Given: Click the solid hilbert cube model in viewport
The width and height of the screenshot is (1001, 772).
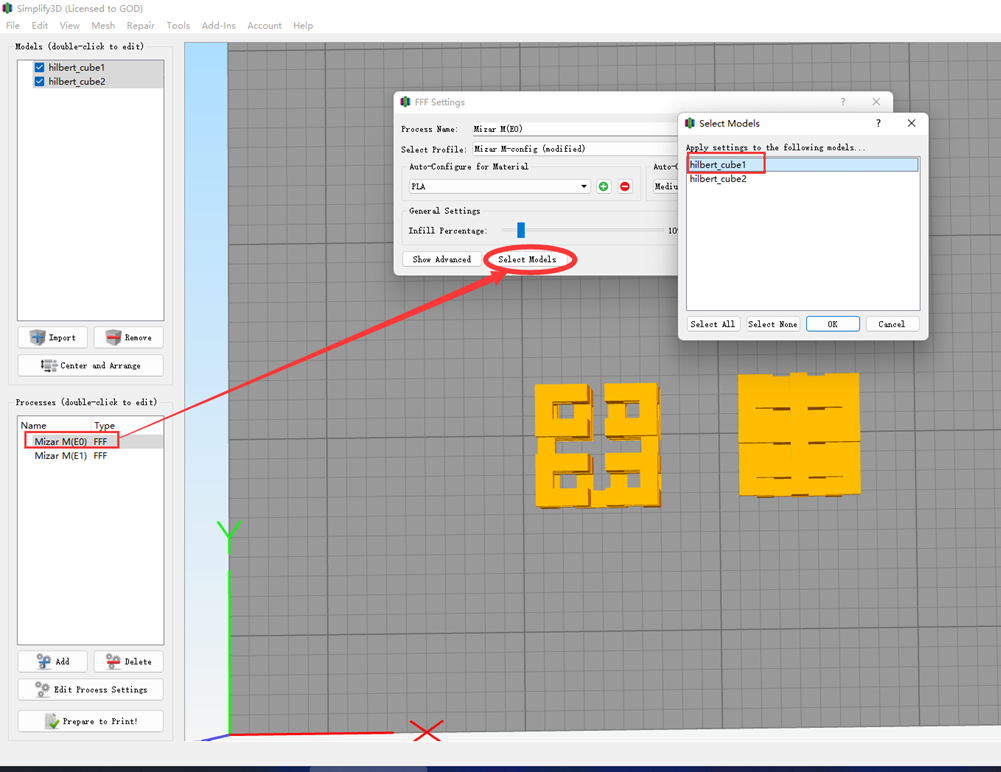Looking at the screenshot, I should [799, 435].
